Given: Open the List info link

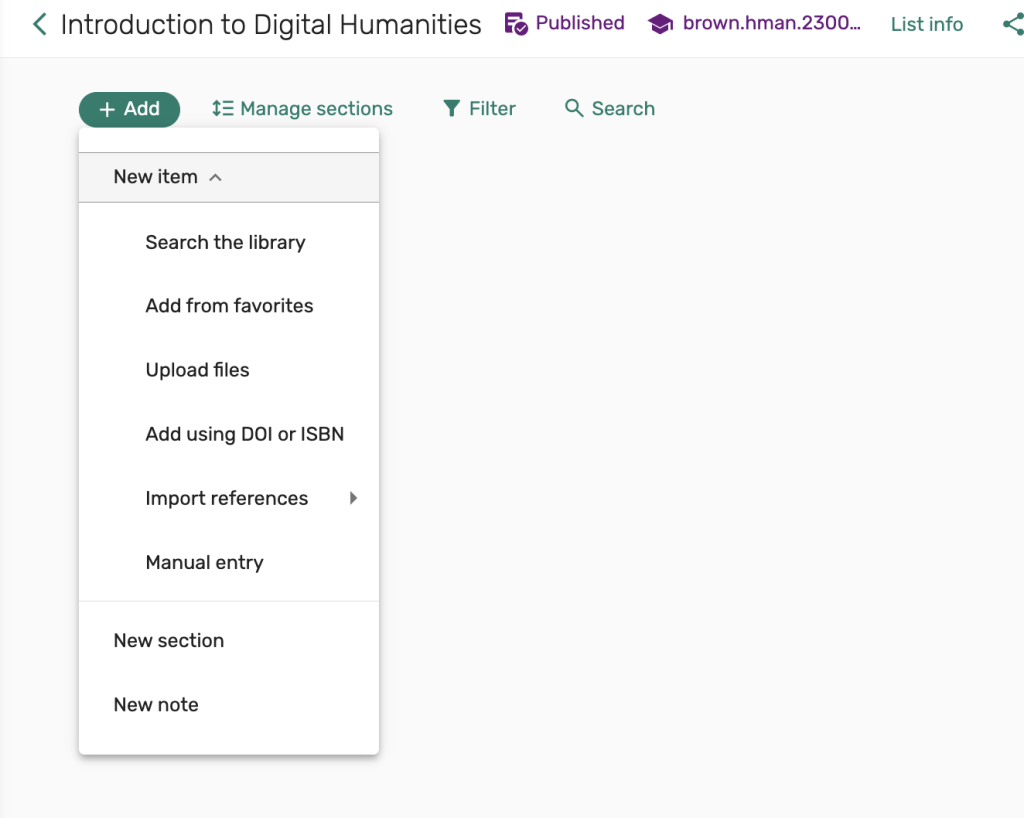Looking at the screenshot, I should pos(926,24).
